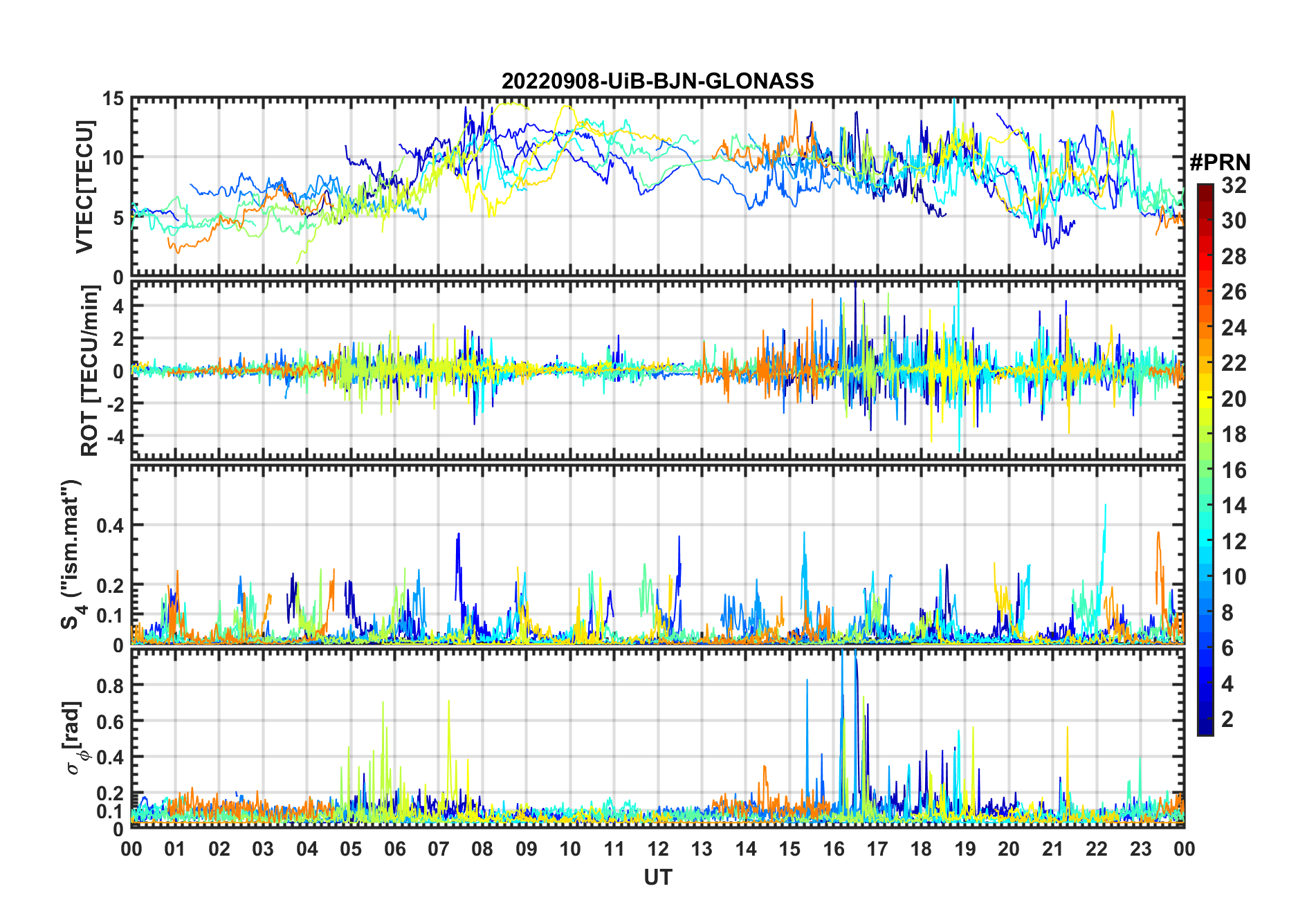Image resolution: width=1316 pixels, height=920 pixels.
Task: Click the 19 tick on the UT axis
Action: tap(965, 849)
